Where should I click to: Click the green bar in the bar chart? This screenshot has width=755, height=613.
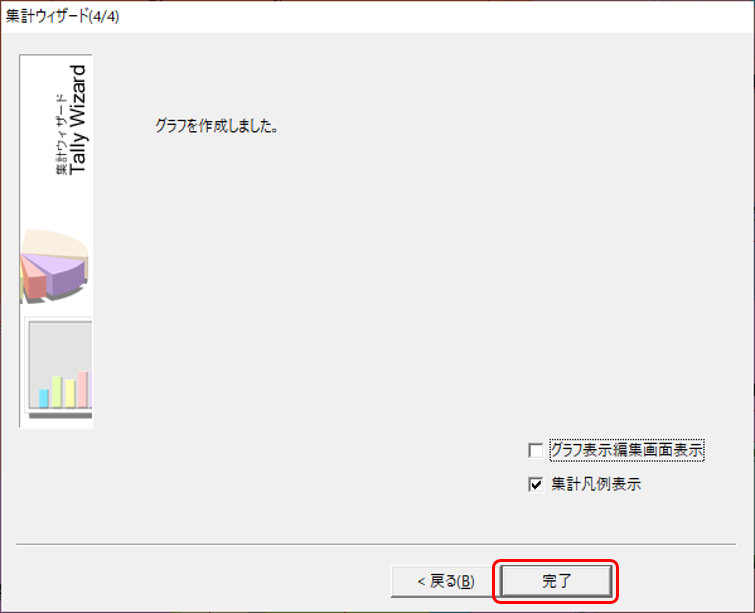tap(57, 391)
